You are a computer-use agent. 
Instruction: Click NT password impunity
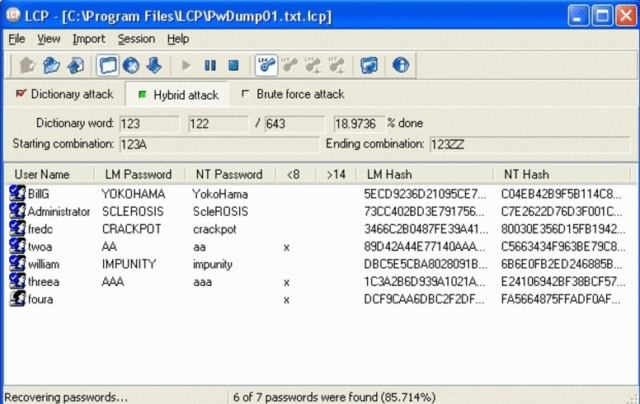pos(213,264)
